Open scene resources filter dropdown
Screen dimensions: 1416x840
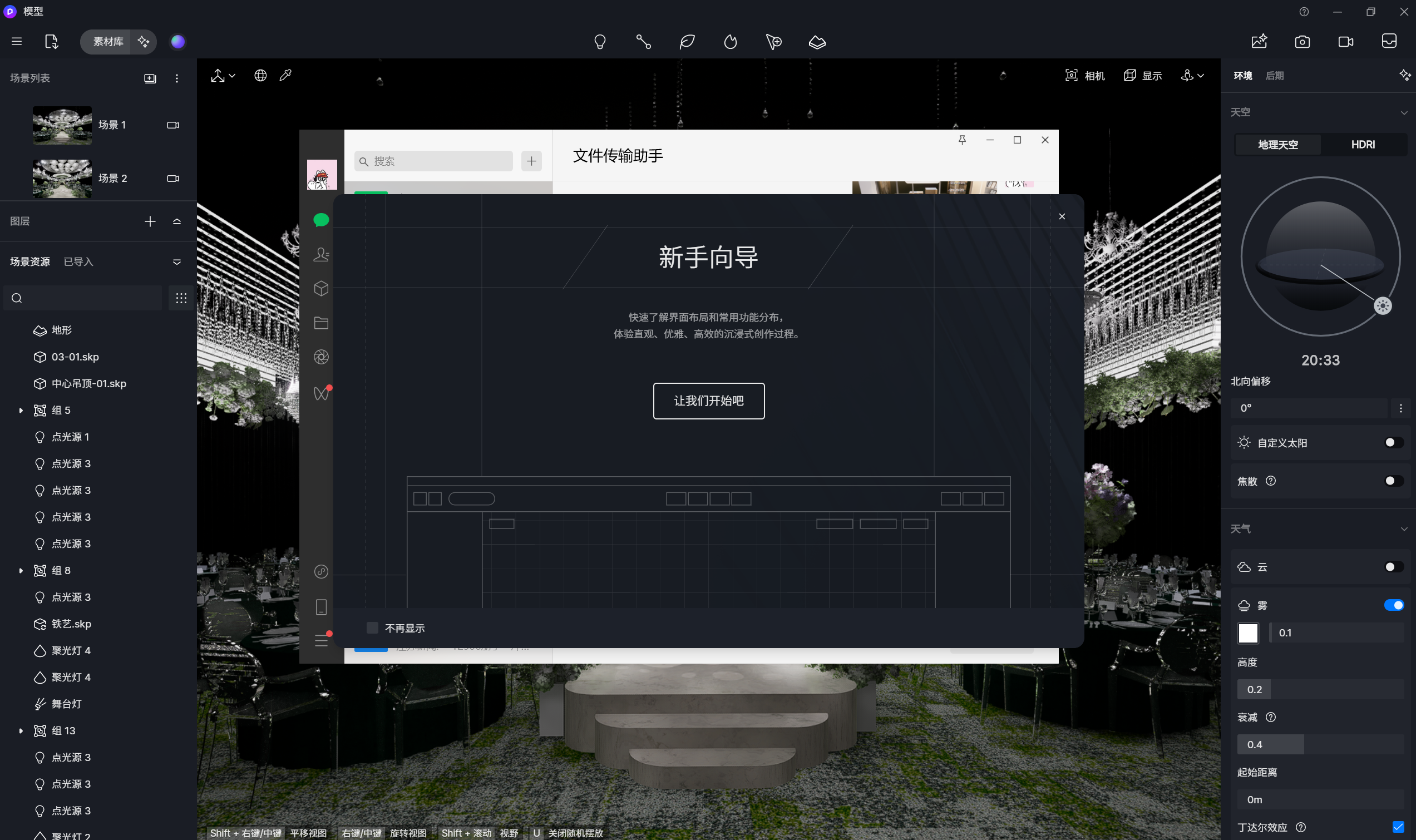click(x=176, y=261)
